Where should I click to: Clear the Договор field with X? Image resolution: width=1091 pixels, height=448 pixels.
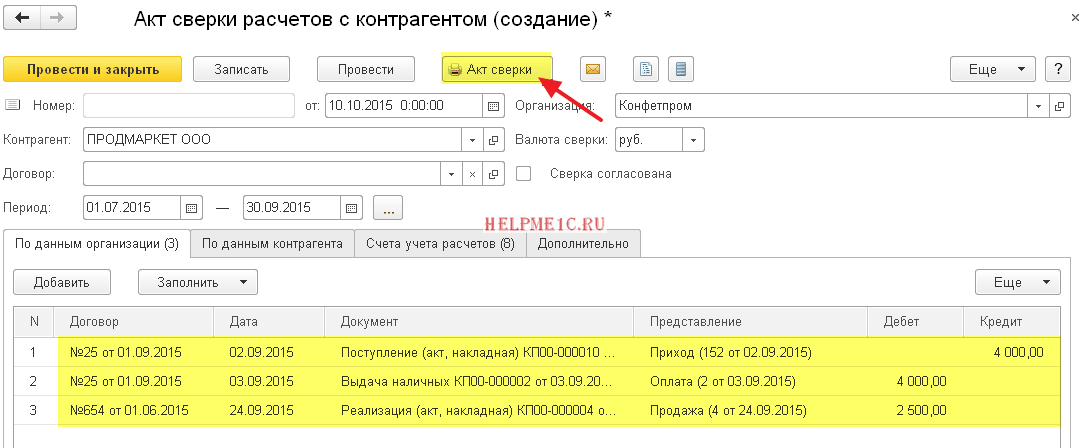click(472, 174)
